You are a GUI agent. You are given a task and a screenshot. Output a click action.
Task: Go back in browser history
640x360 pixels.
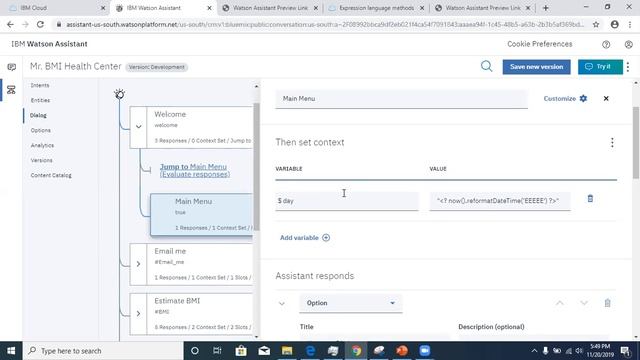(x=10, y=24)
